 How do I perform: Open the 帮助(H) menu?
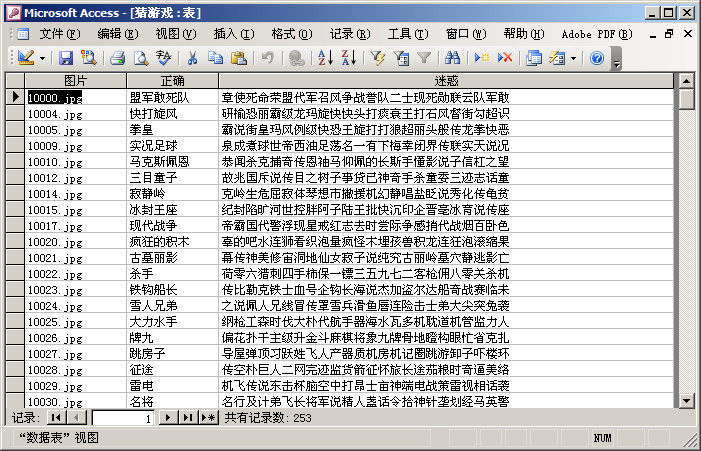(524, 34)
